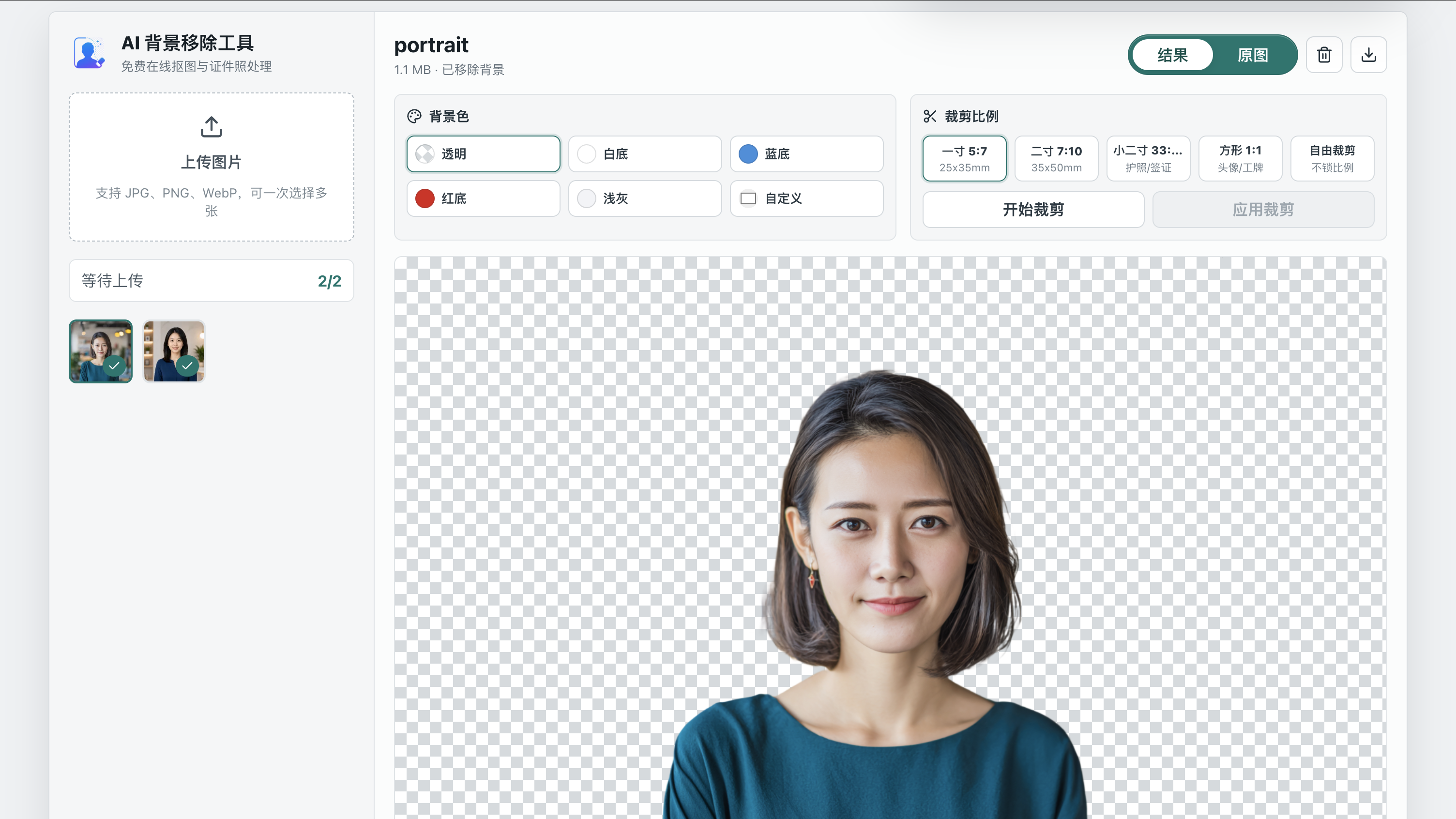Choose the 自定义 custom background color
This screenshot has height=819, width=1456.
806,198
